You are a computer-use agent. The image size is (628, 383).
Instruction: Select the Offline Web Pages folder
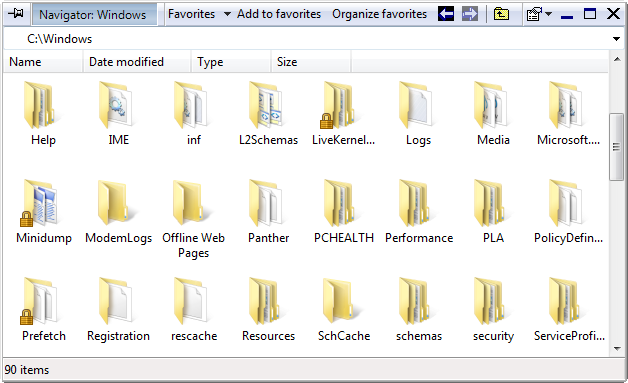point(194,220)
